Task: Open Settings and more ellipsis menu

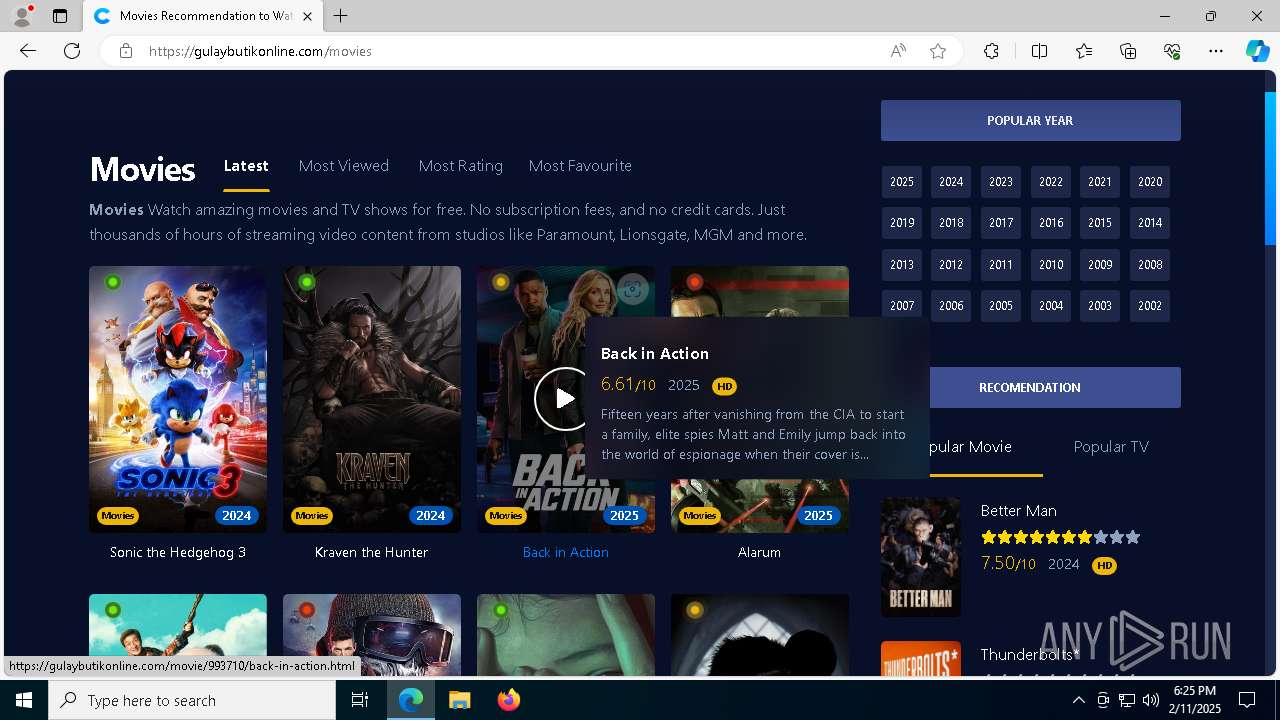Action: [x=1216, y=51]
